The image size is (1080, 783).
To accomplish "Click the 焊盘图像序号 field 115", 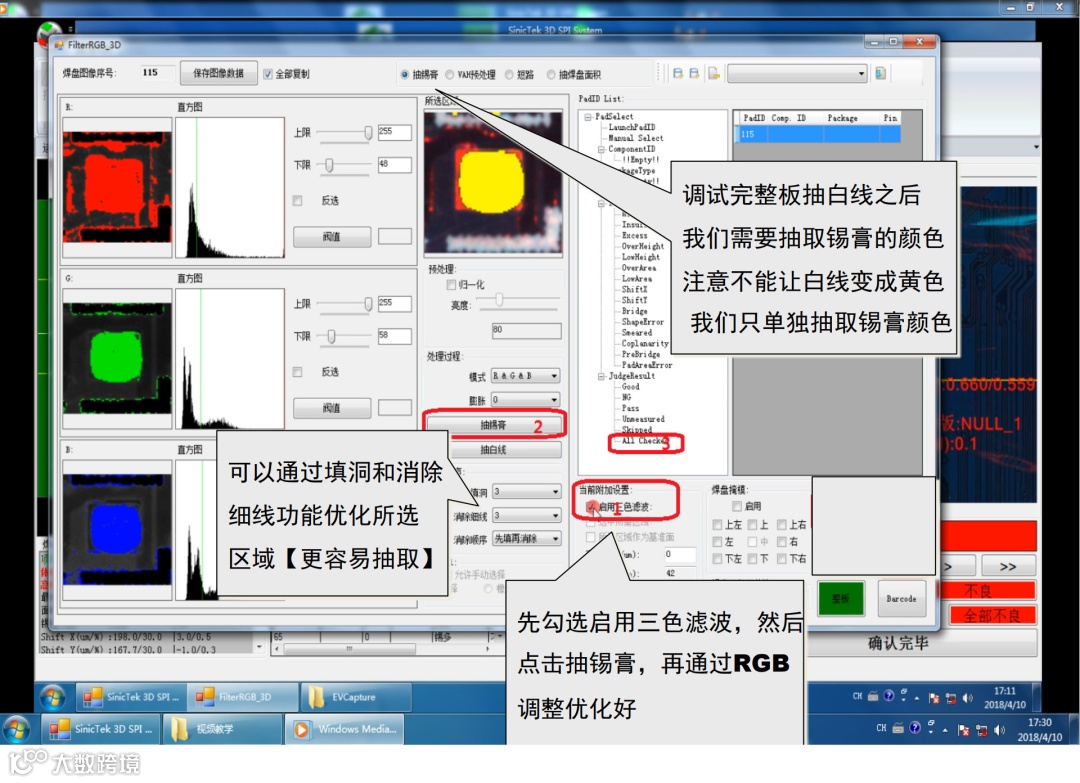I will [x=157, y=73].
